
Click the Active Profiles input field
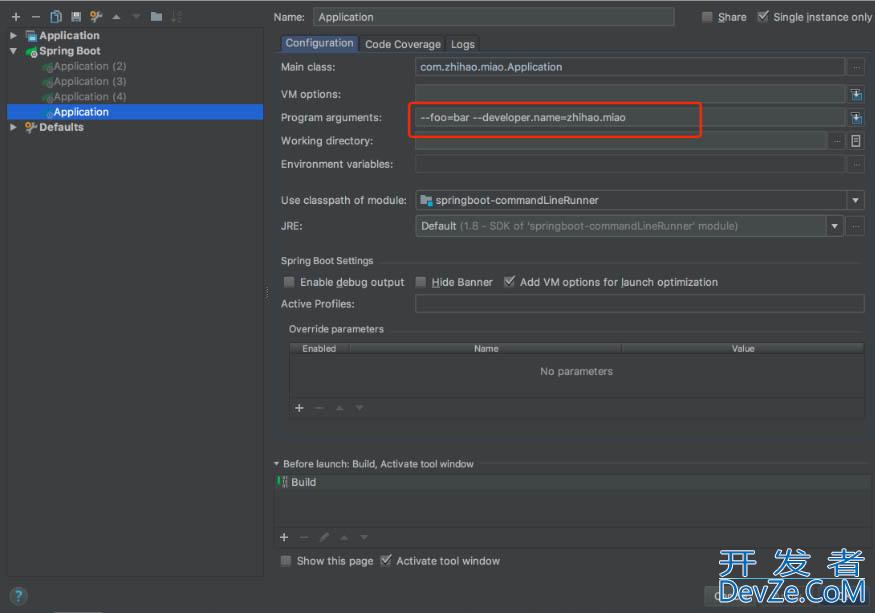(x=640, y=304)
